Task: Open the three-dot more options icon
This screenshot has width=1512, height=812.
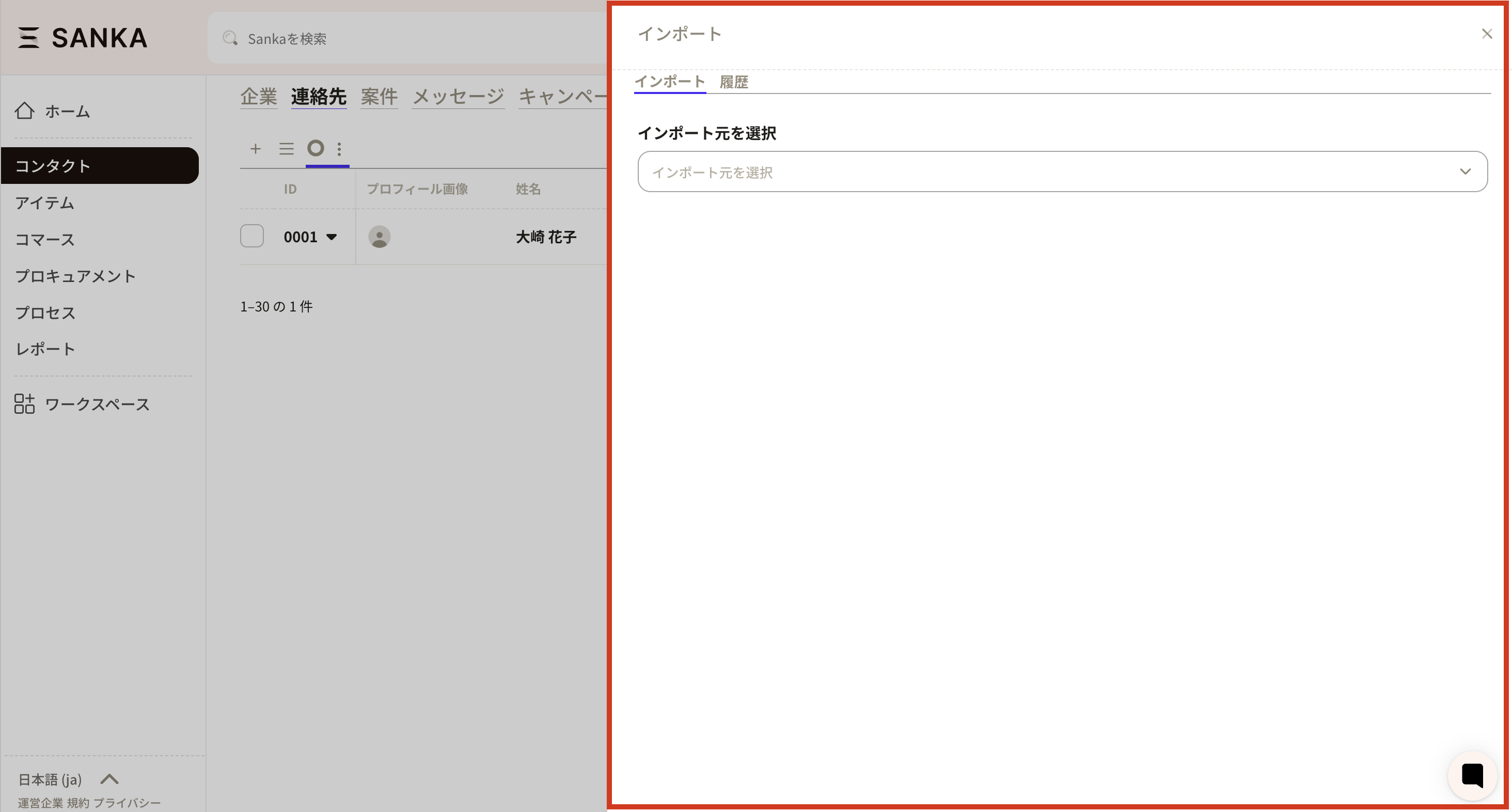Action: 339,149
